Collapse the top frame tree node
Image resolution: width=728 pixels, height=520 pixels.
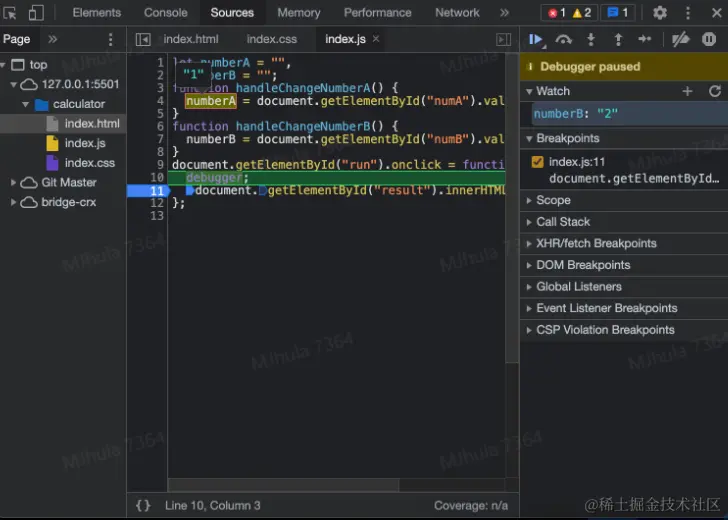tap(3, 65)
